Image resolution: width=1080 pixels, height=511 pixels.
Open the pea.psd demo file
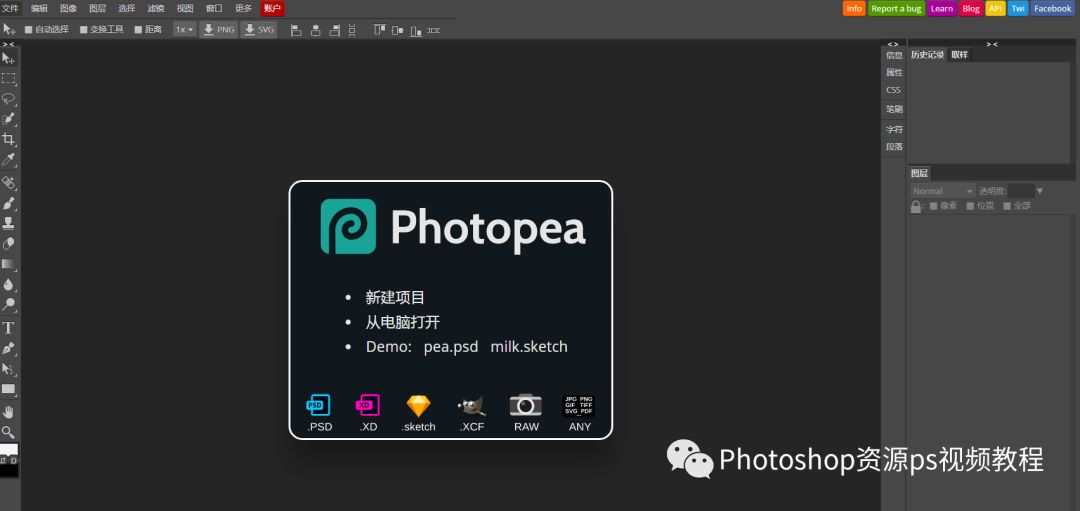click(450, 346)
